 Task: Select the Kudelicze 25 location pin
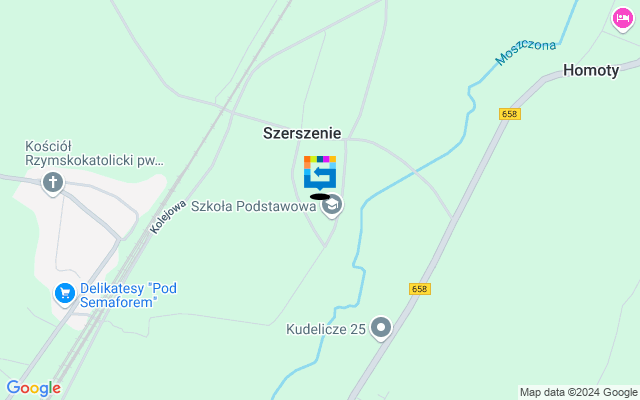pyautogui.click(x=381, y=328)
